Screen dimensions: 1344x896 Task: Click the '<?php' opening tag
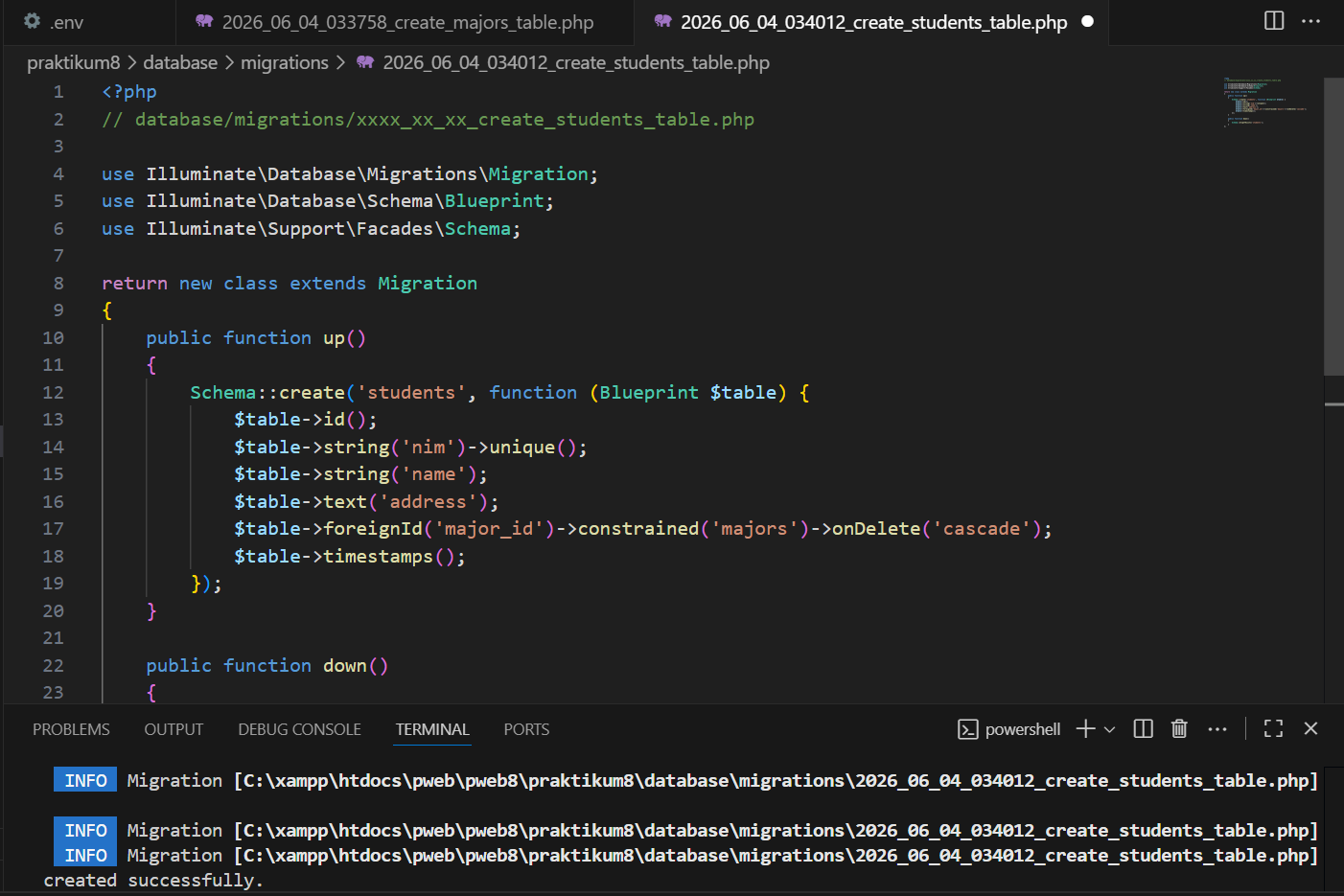(x=129, y=92)
